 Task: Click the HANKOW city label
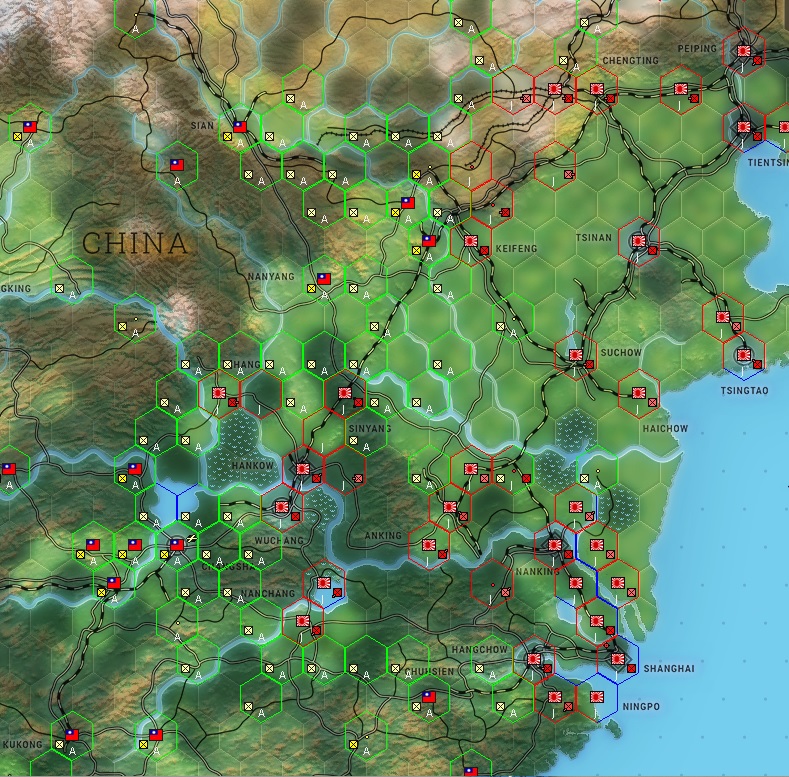[x=253, y=466]
